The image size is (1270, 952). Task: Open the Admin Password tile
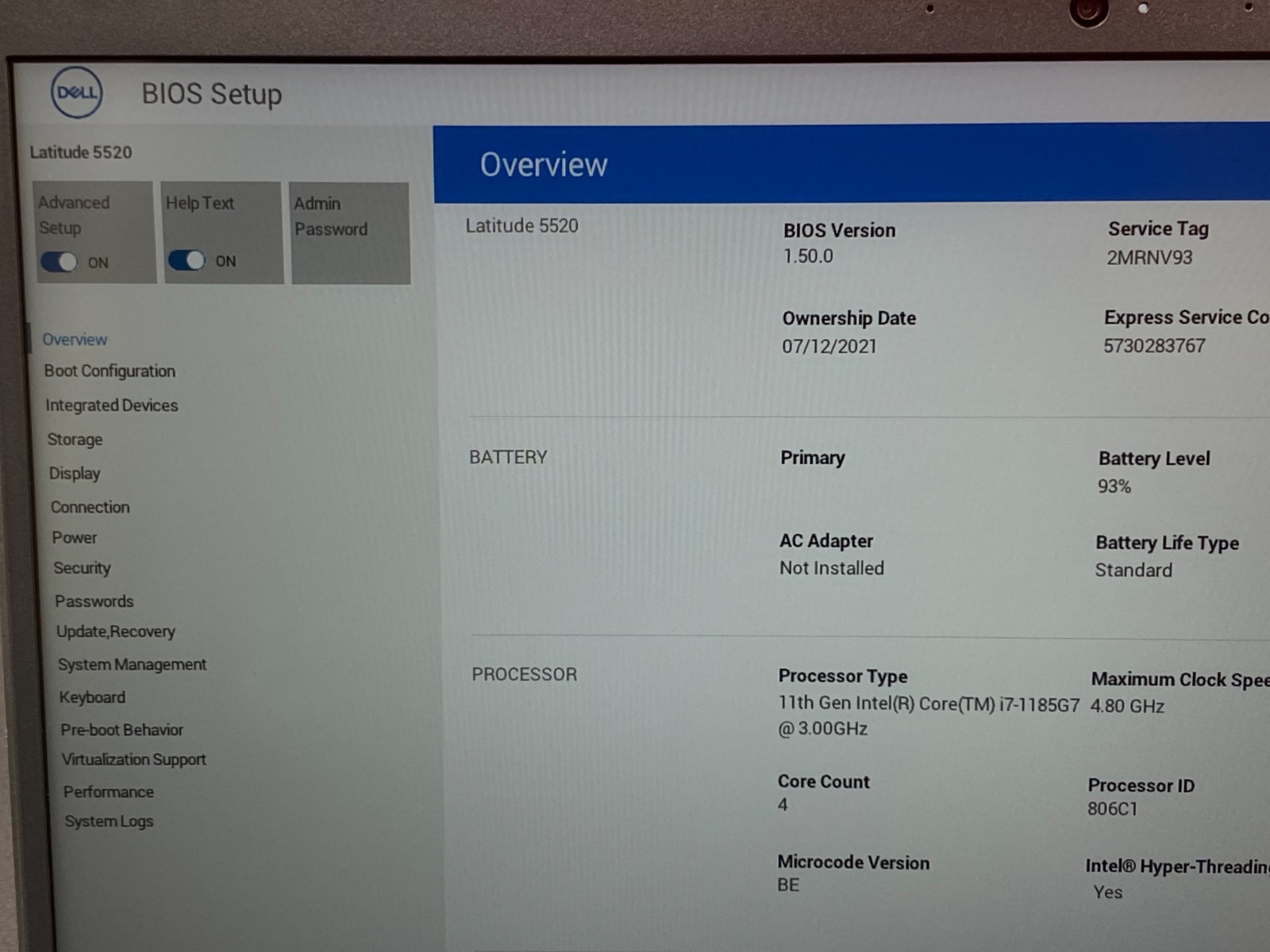[350, 232]
